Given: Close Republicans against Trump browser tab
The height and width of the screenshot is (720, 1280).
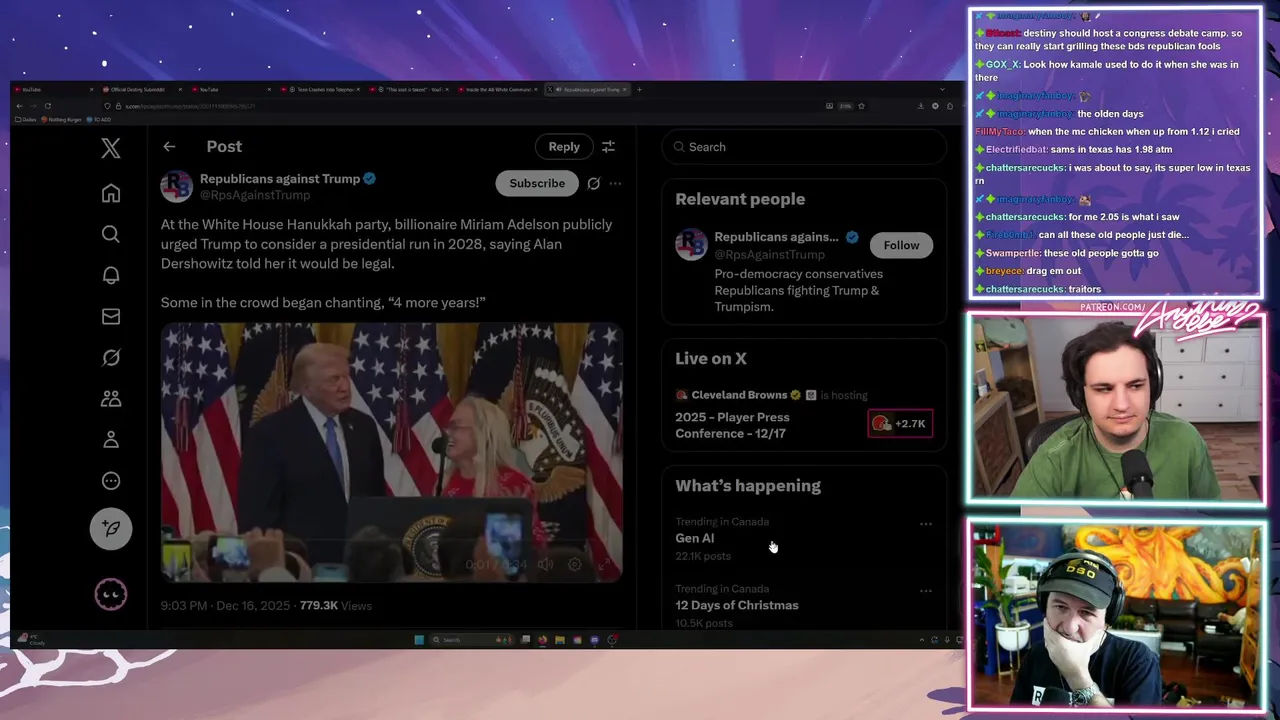Looking at the screenshot, I should point(625,90).
